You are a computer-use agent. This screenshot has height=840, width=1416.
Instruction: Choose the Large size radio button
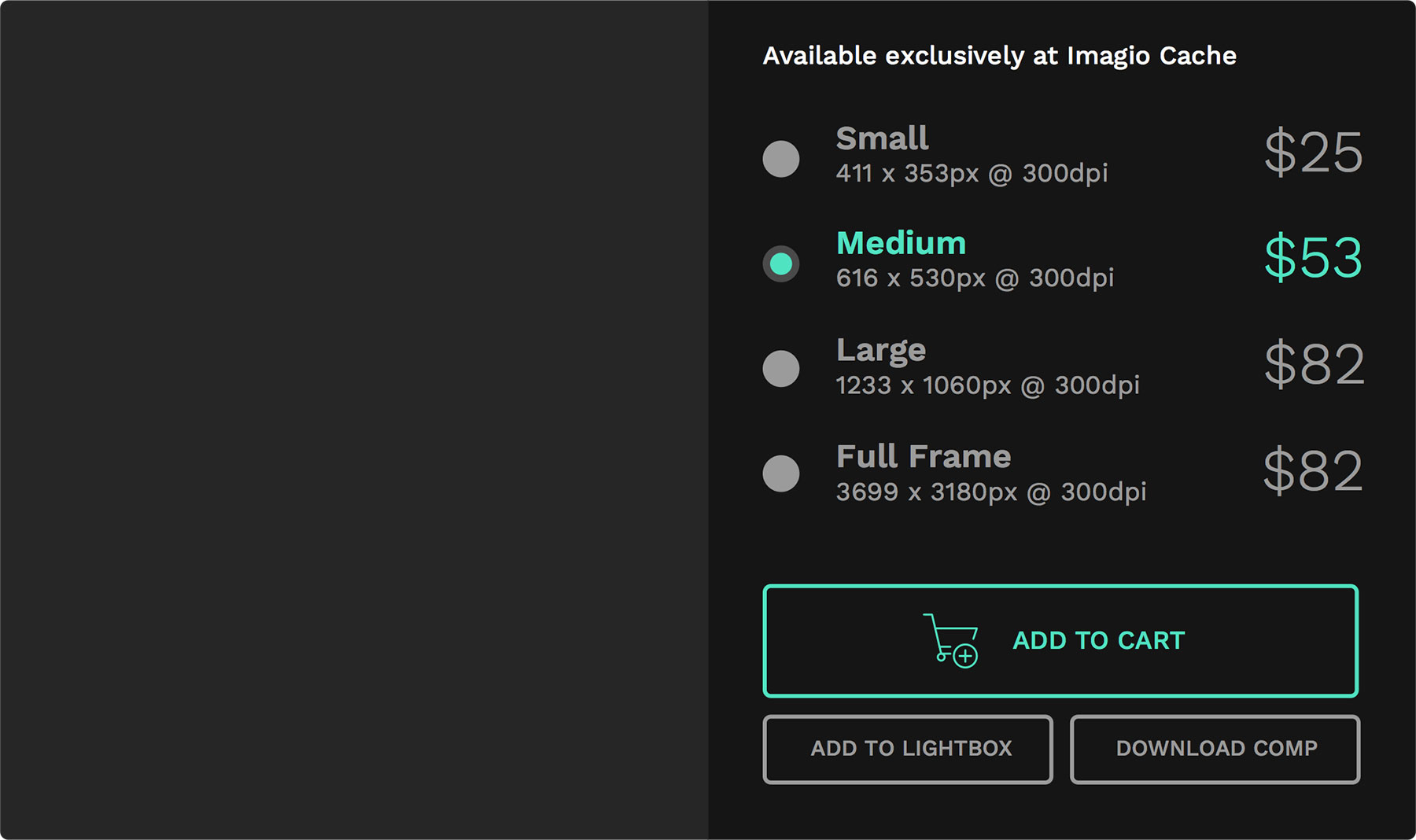(781, 368)
